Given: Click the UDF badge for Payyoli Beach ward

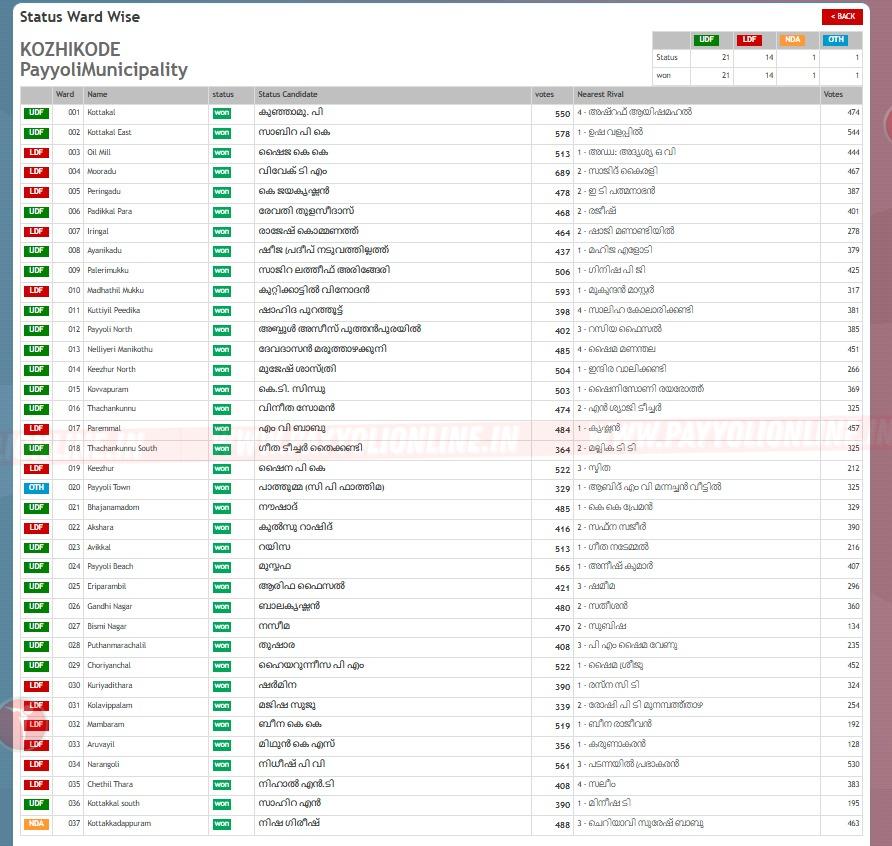Looking at the screenshot, I should 36,567.
